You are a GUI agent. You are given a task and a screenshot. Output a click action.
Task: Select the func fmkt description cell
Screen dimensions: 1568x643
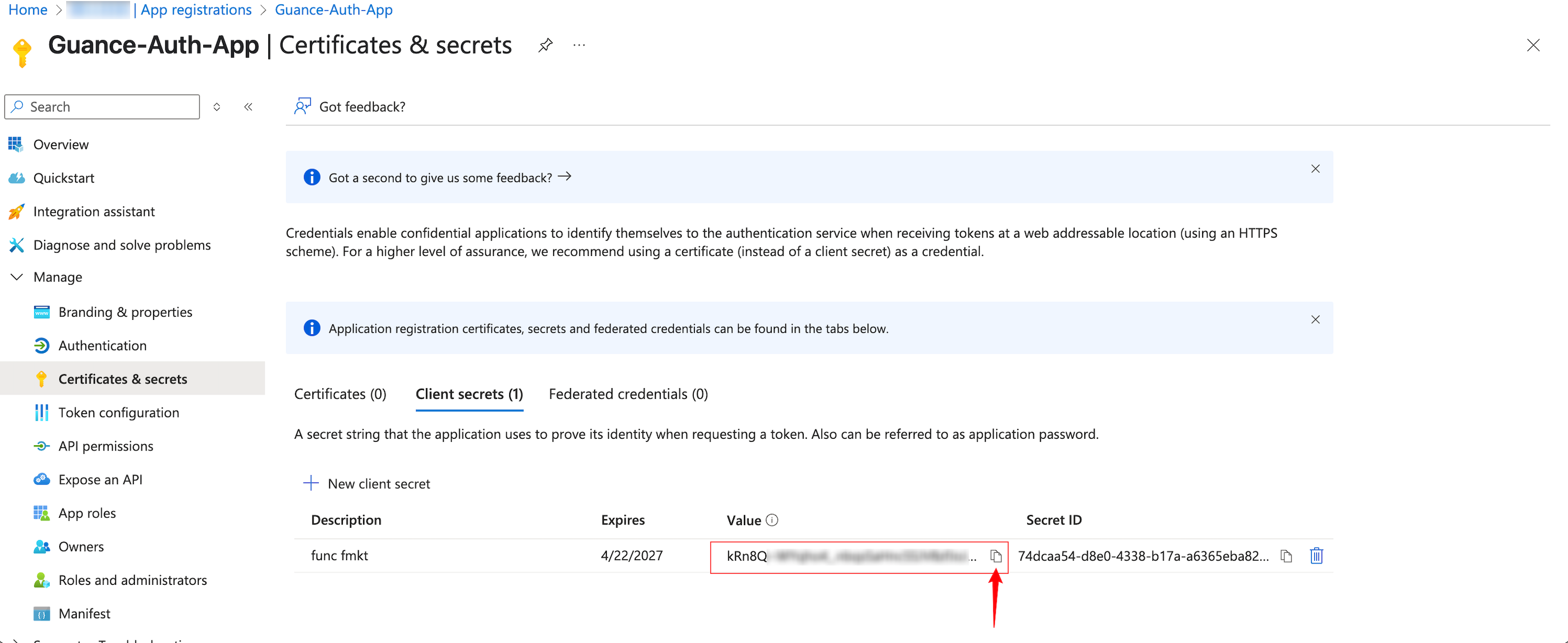pyautogui.click(x=340, y=556)
